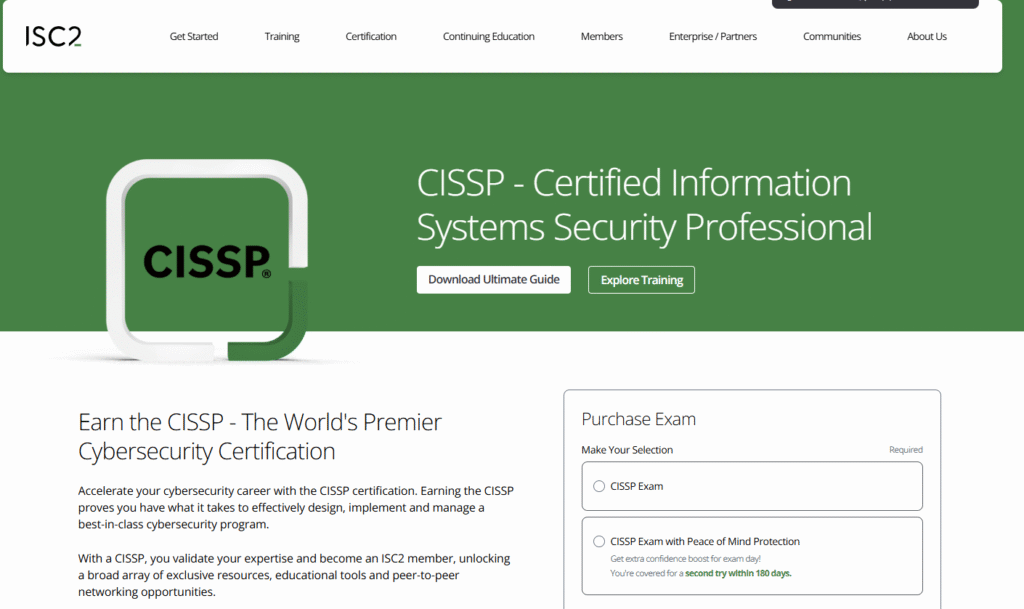Open the Continuing Education menu
The height and width of the screenshot is (609, 1024).
(x=488, y=37)
